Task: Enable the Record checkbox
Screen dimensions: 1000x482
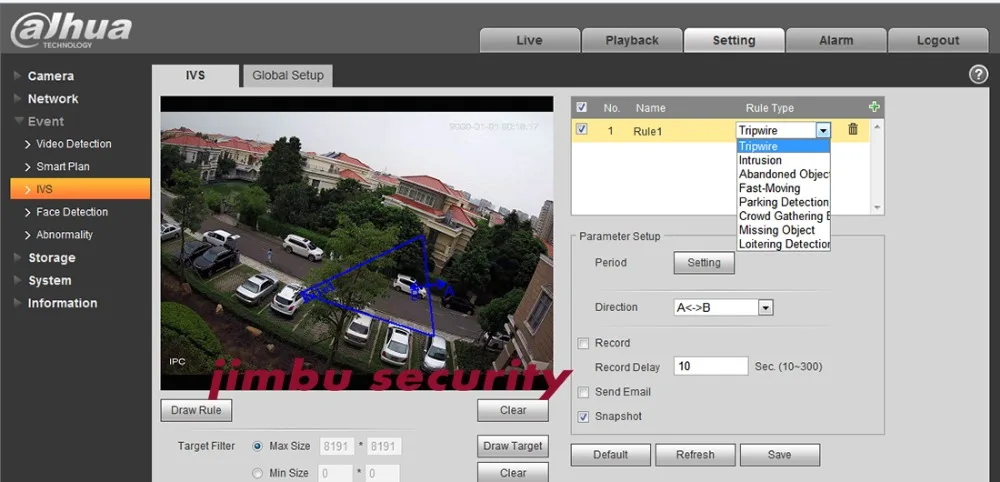Action: click(583, 344)
